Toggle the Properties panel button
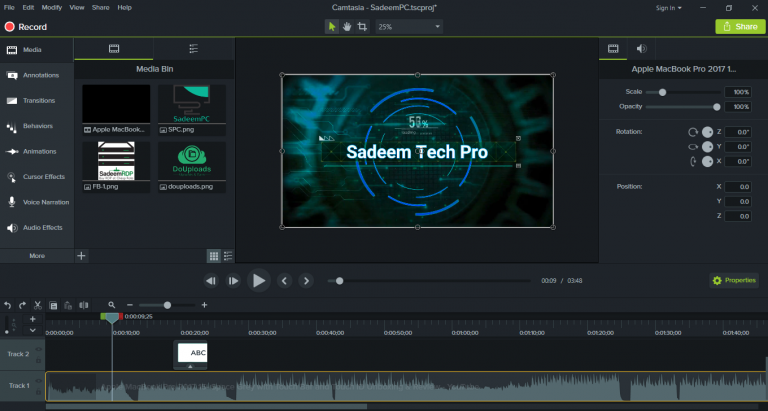Viewport: 768px width, 411px height. [x=734, y=280]
